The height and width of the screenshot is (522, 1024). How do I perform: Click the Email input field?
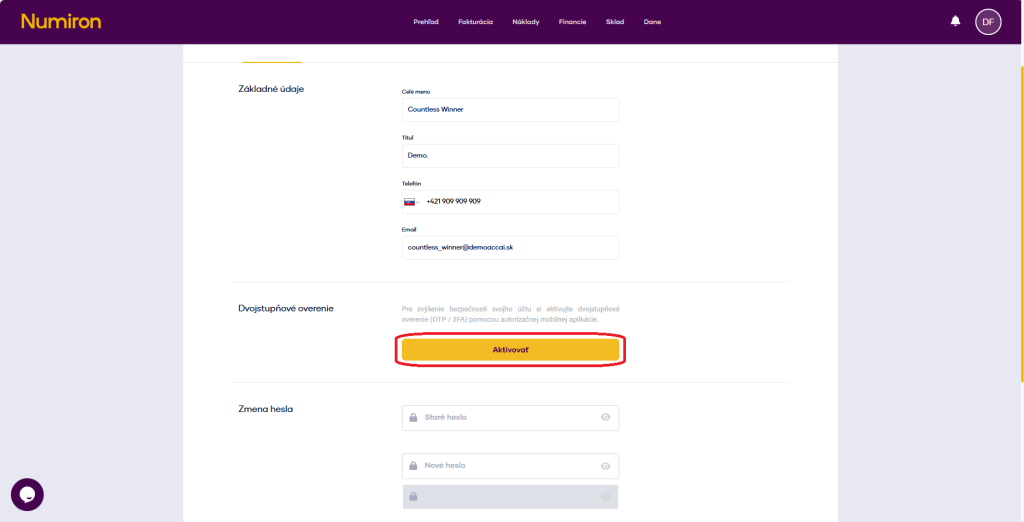(x=510, y=247)
